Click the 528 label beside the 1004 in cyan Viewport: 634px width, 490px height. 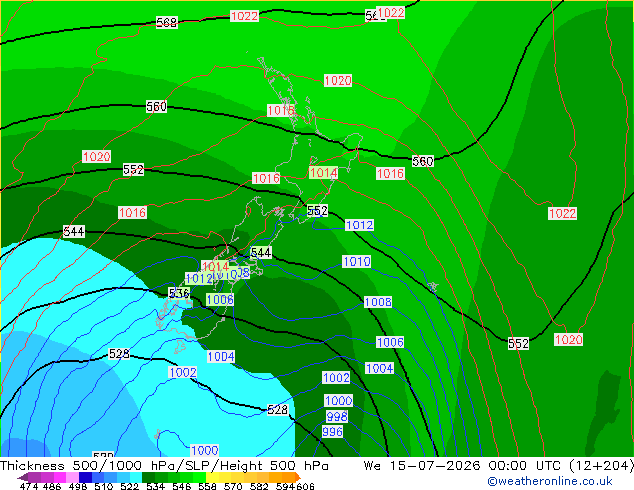119,354
